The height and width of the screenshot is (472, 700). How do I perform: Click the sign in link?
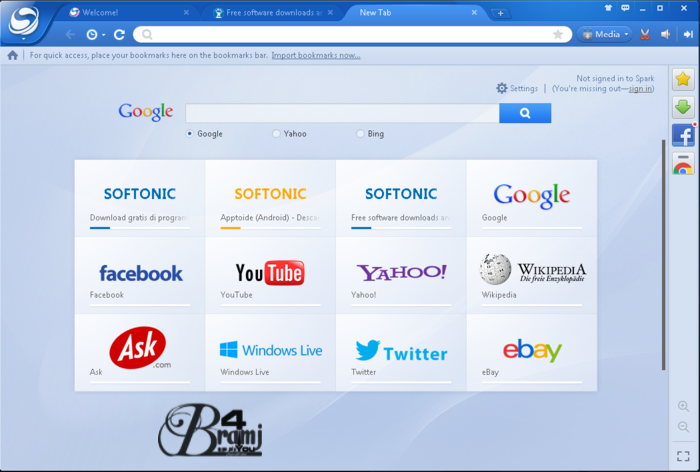click(x=640, y=88)
